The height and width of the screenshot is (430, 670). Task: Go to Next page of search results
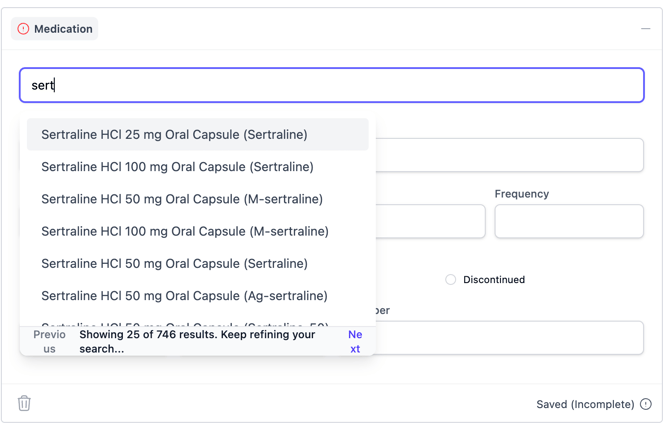coord(355,342)
